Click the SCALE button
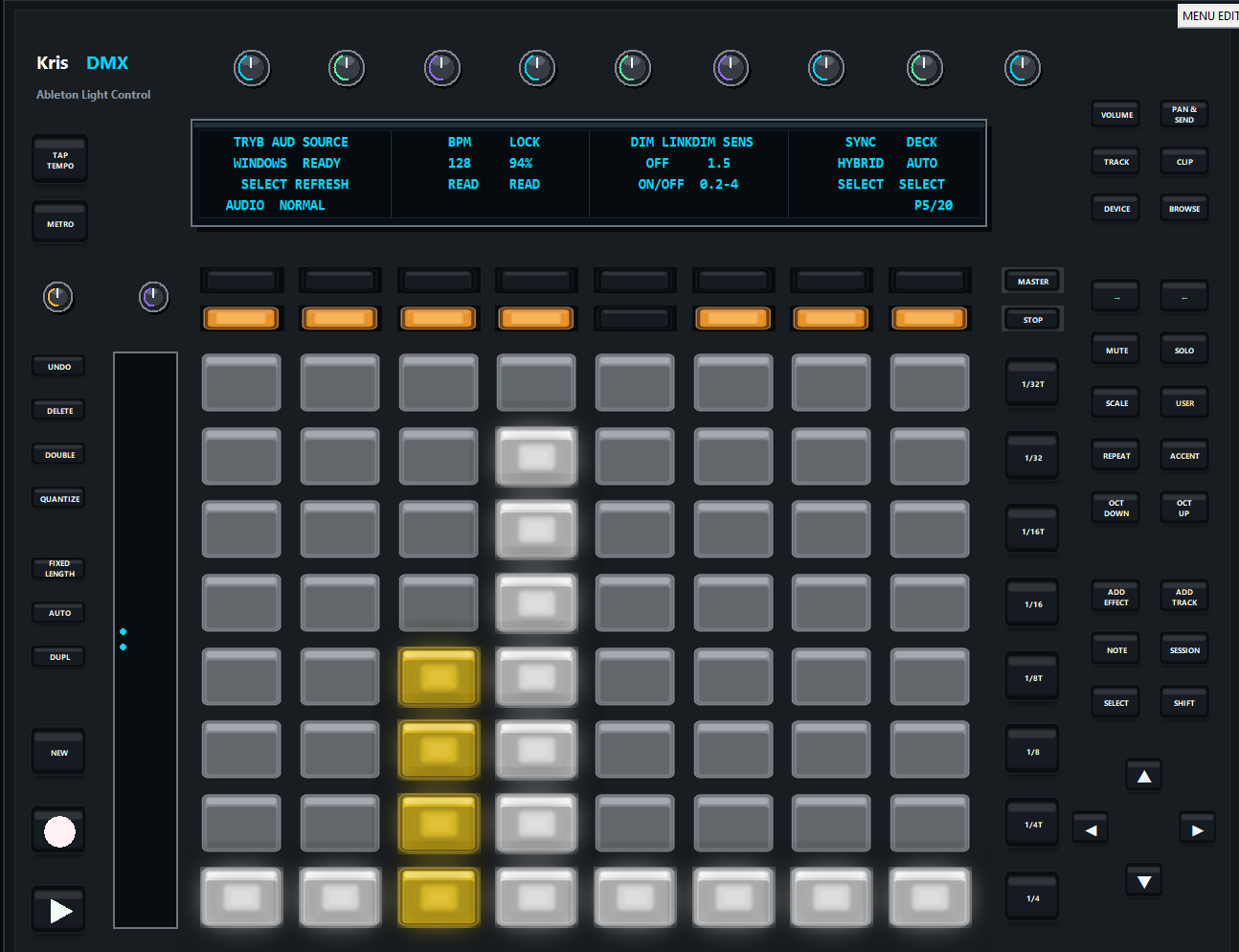Screen dimensions: 1239x952 (x=1116, y=403)
